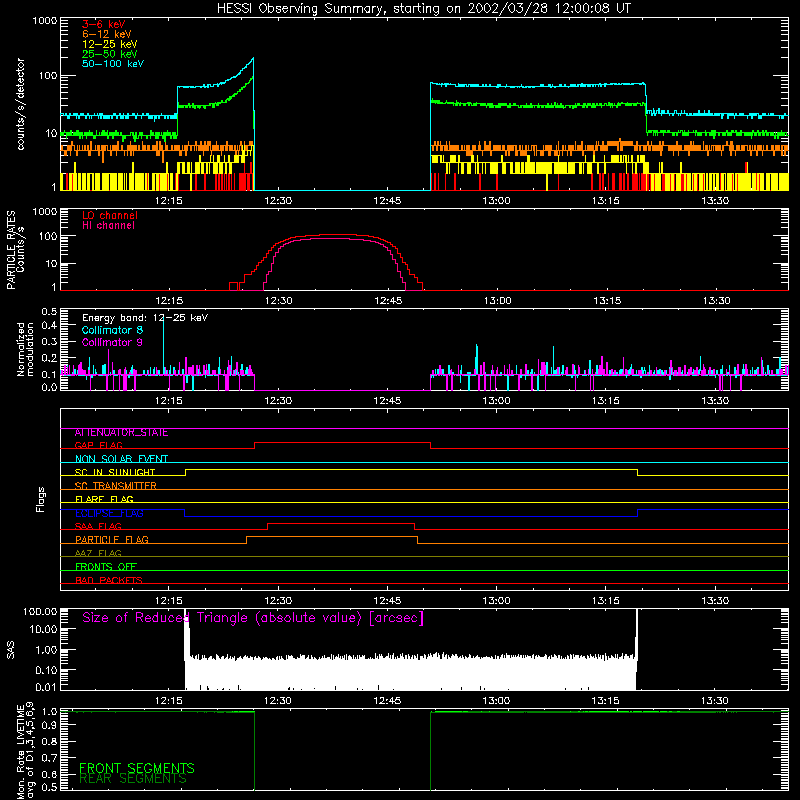Click the FLARE_FLAG label
The image size is (800, 800).
click(104, 499)
